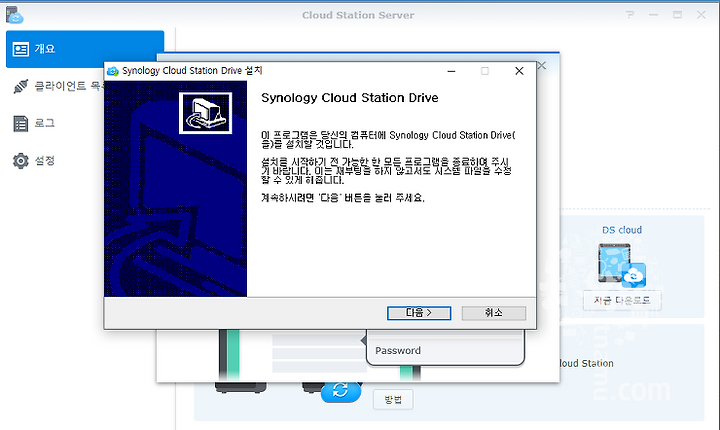Click the DS cloud heading text

[622, 230]
